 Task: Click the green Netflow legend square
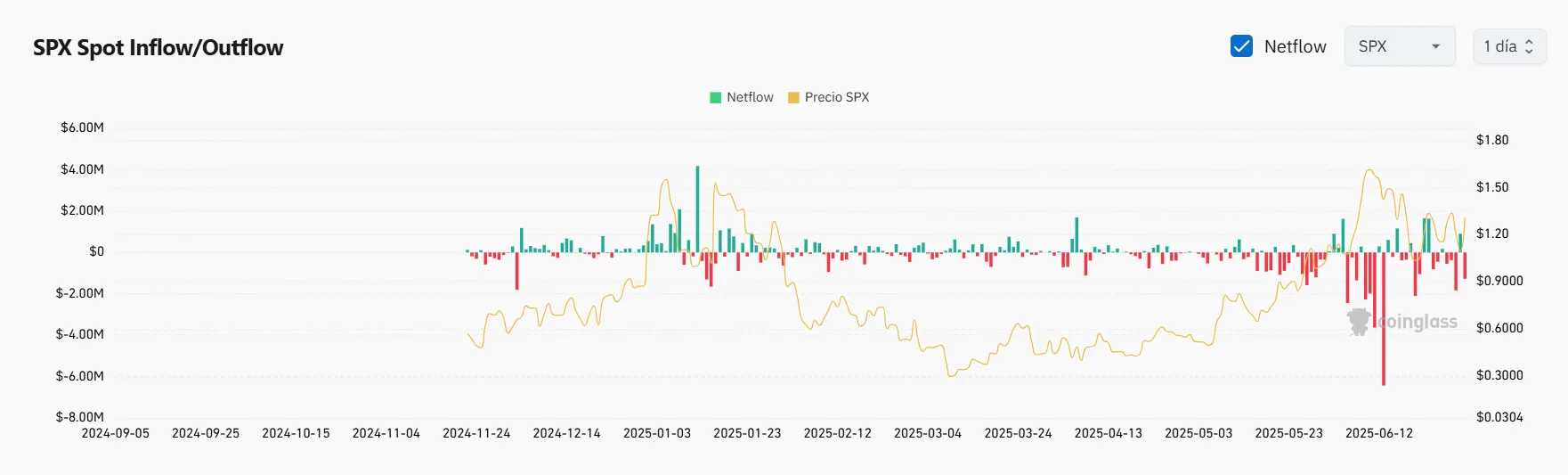(715, 97)
